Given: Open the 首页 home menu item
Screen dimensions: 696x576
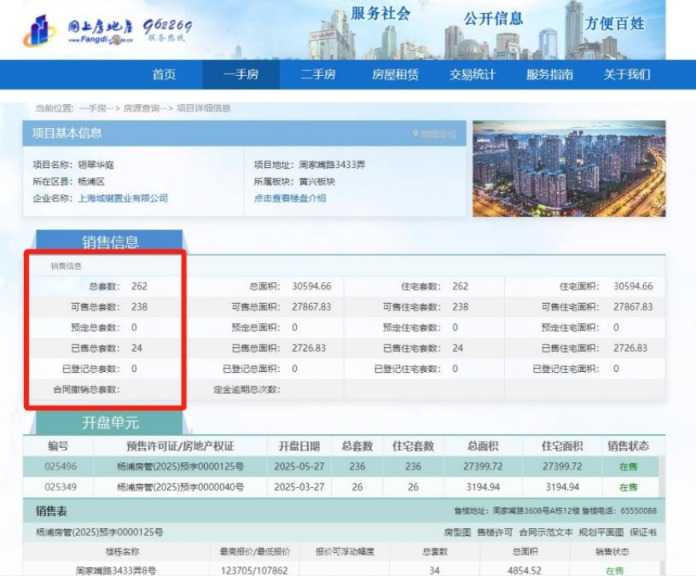Looking at the screenshot, I should click(164, 75).
